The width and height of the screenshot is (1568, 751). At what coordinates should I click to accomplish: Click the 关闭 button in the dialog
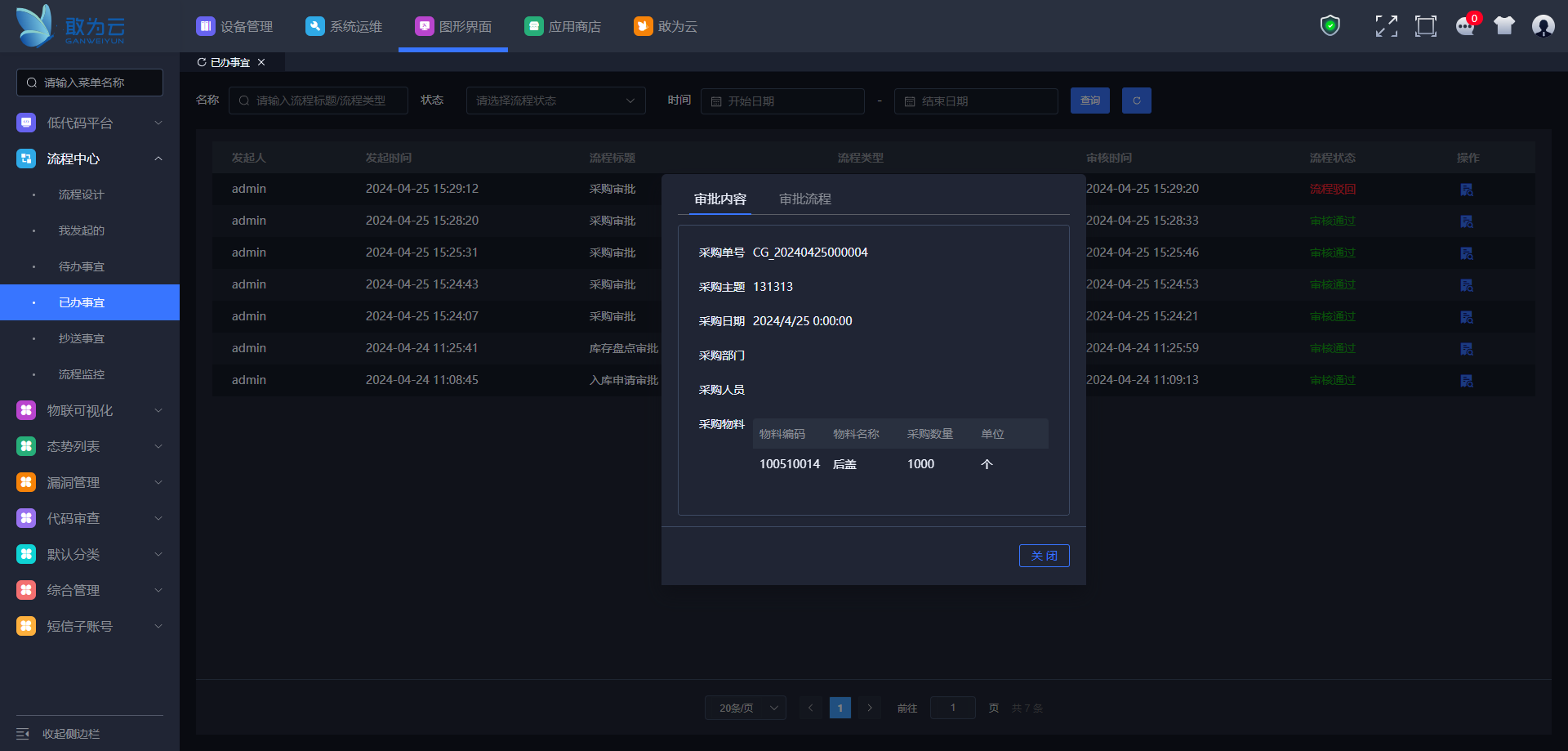(x=1044, y=556)
